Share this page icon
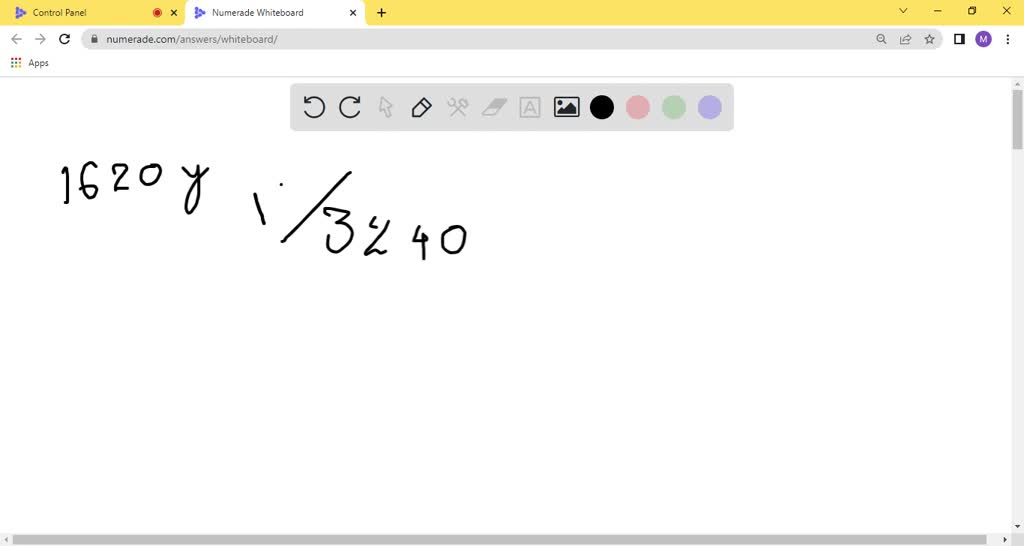Viewport: 1024px width, 546px height. [905, 39]
